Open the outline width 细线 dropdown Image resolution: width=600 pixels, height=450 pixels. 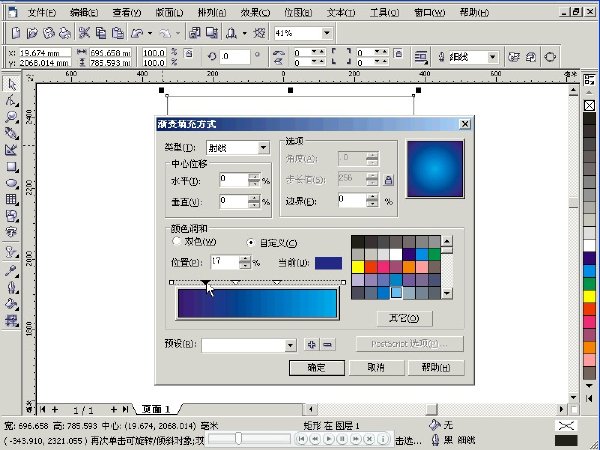(x=493, y=57)
